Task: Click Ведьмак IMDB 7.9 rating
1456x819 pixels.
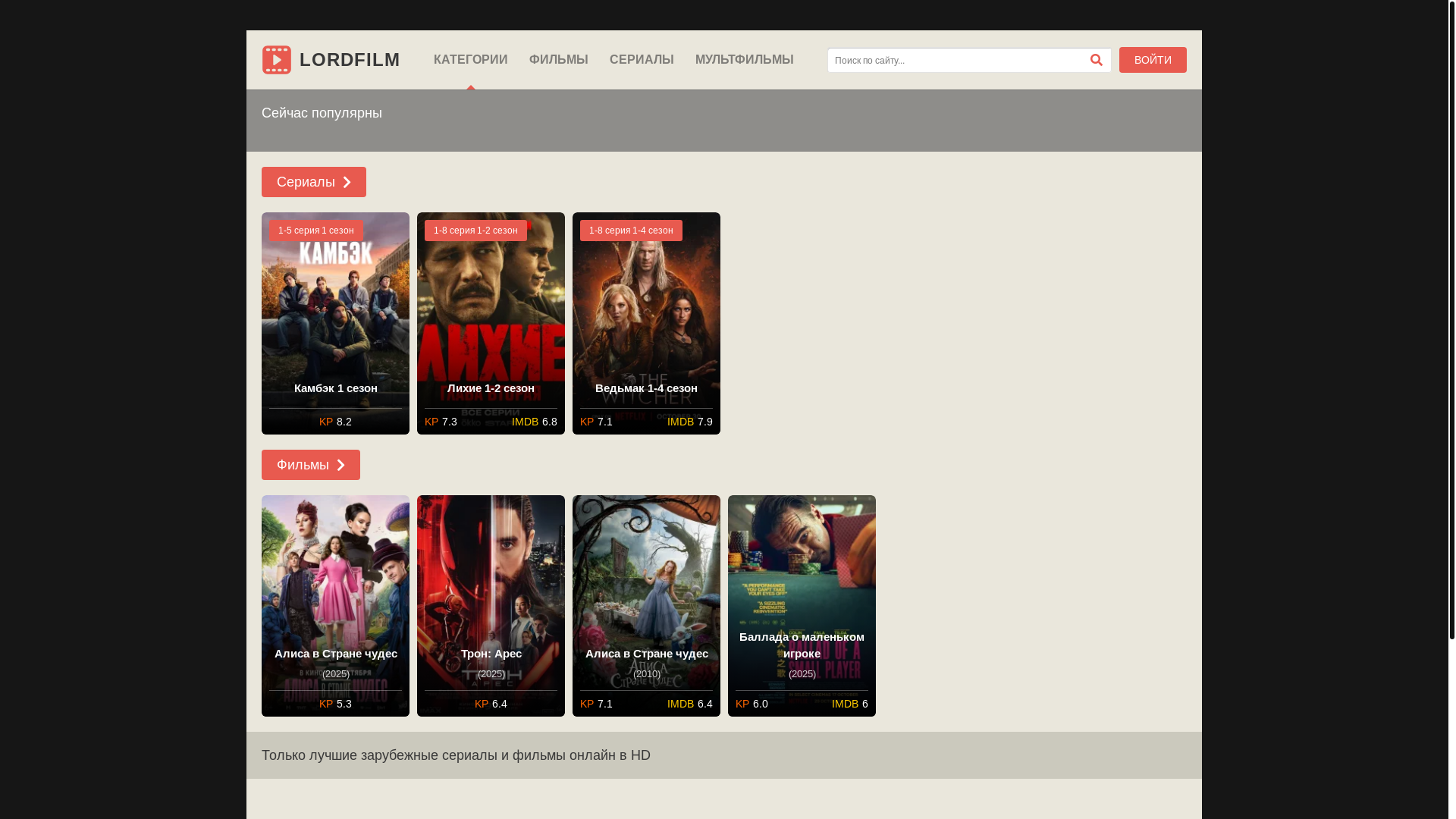Action: [690, 422]
